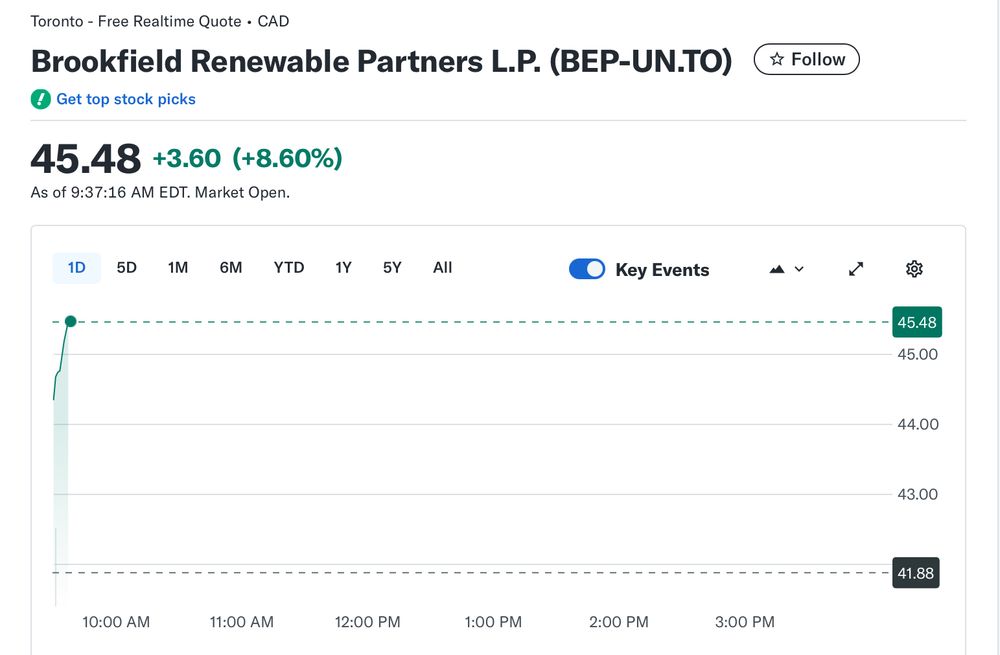The height and width of the screenshot is (655, 1000).
Task: Select the mountain area chart style icon
Action: tap(776, 269)
